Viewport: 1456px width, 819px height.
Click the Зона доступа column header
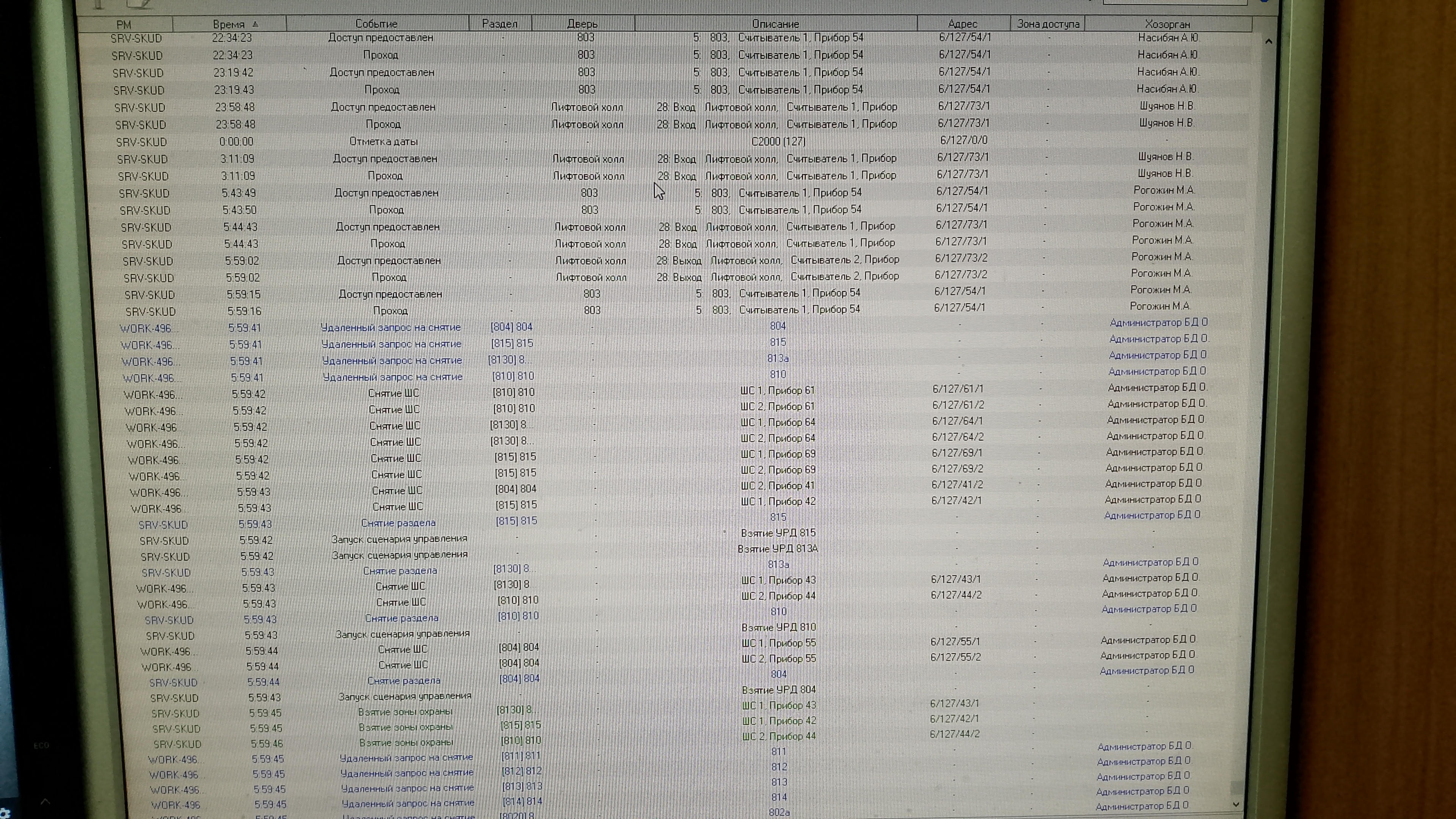(x=1048, y=24)
